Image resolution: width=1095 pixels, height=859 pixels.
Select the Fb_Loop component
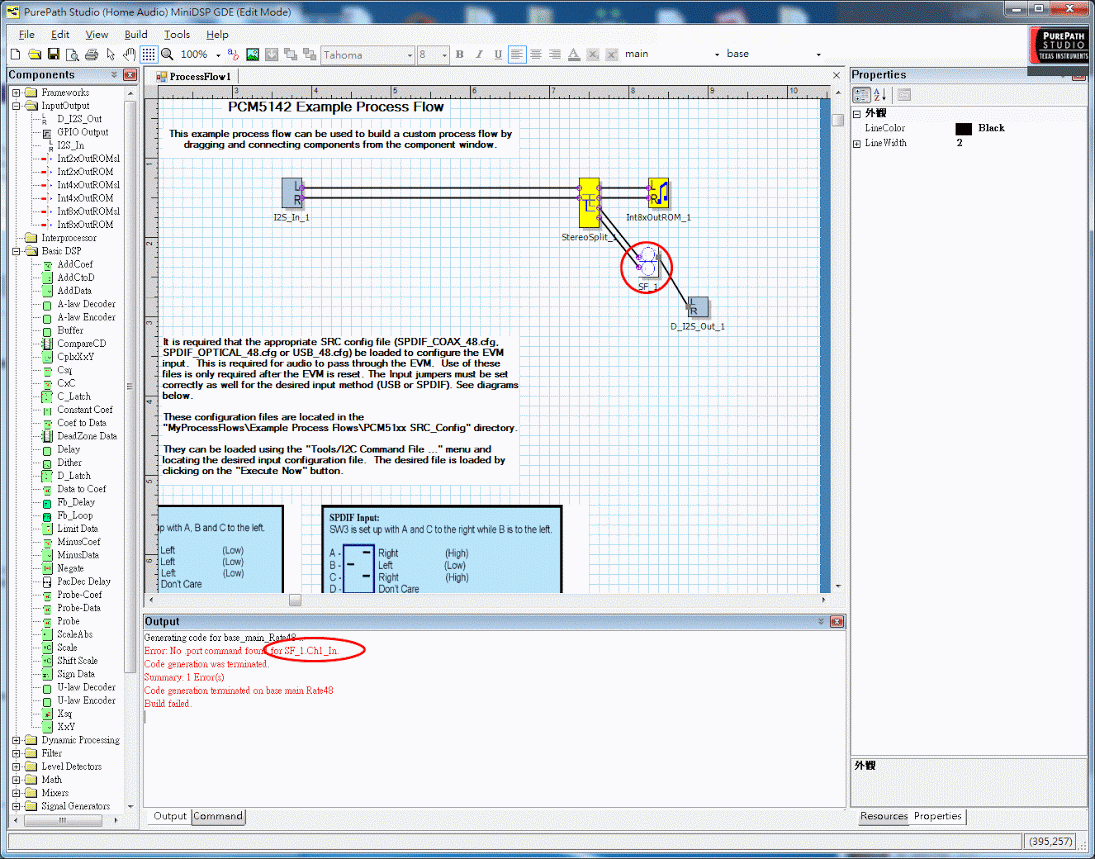75,515
